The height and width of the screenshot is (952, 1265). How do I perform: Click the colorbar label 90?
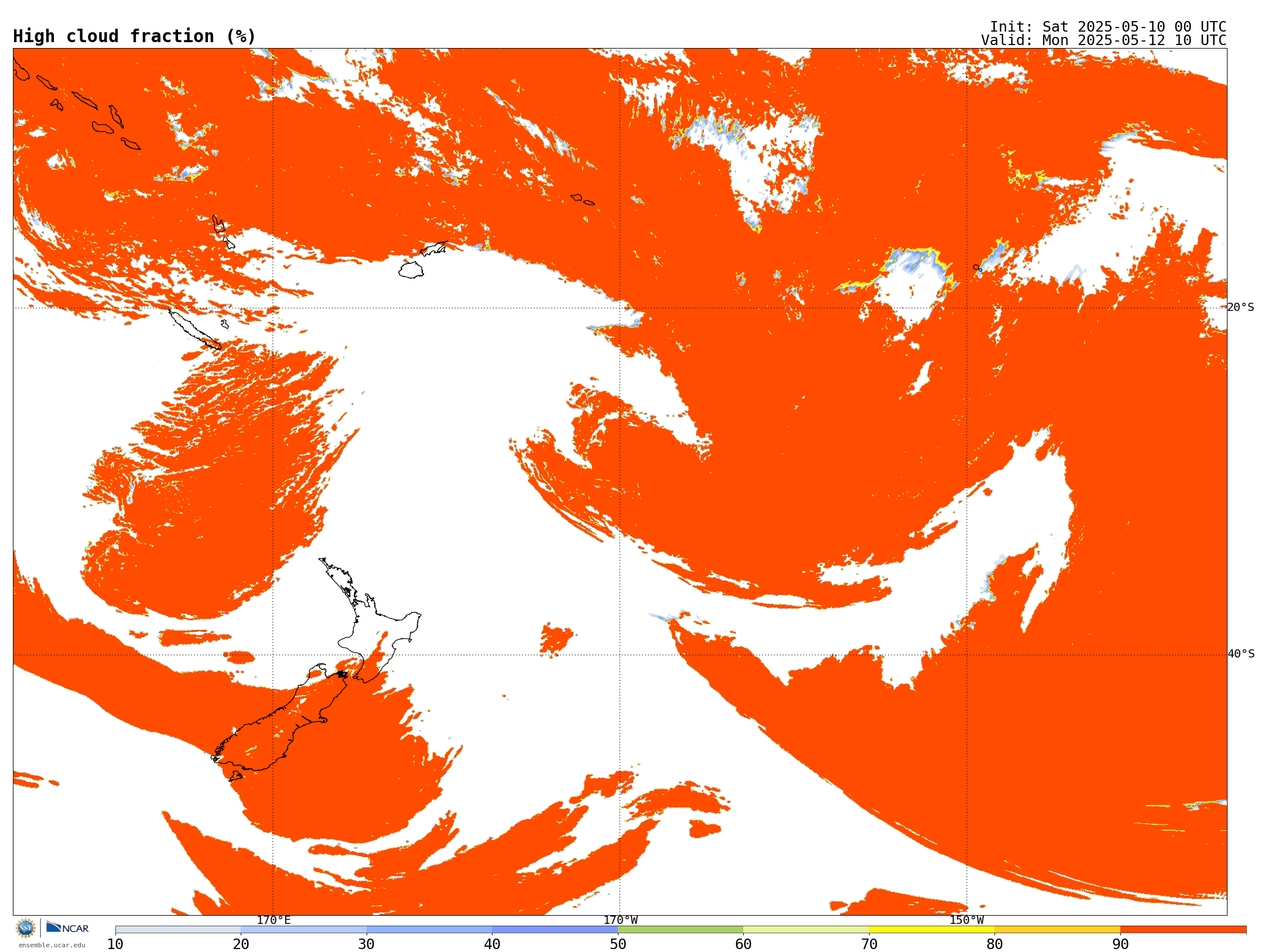[1120, 944]
